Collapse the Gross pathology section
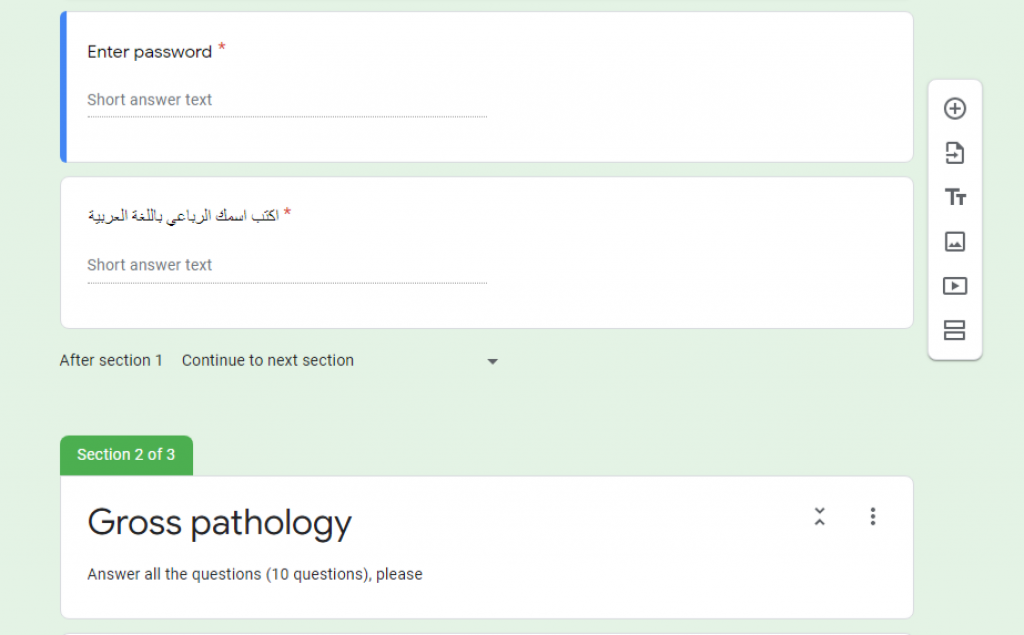The image size is (1024, 635). [x=819, y=516]
